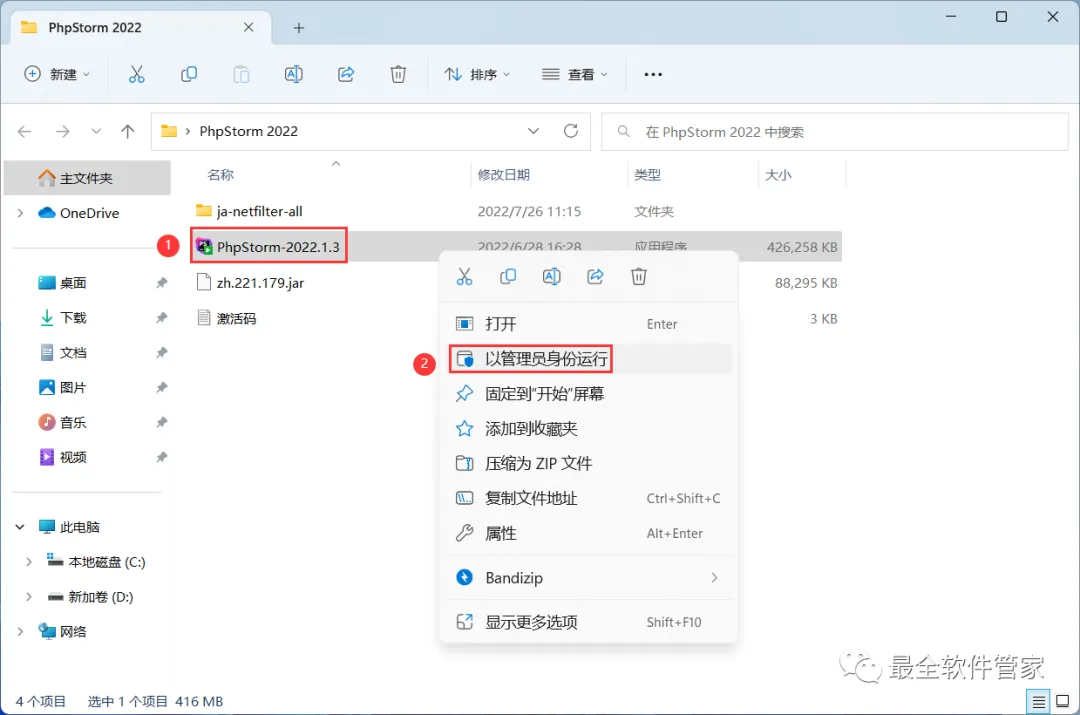
Task: Open the 查看 view dropdown
Action: point(575,74)
